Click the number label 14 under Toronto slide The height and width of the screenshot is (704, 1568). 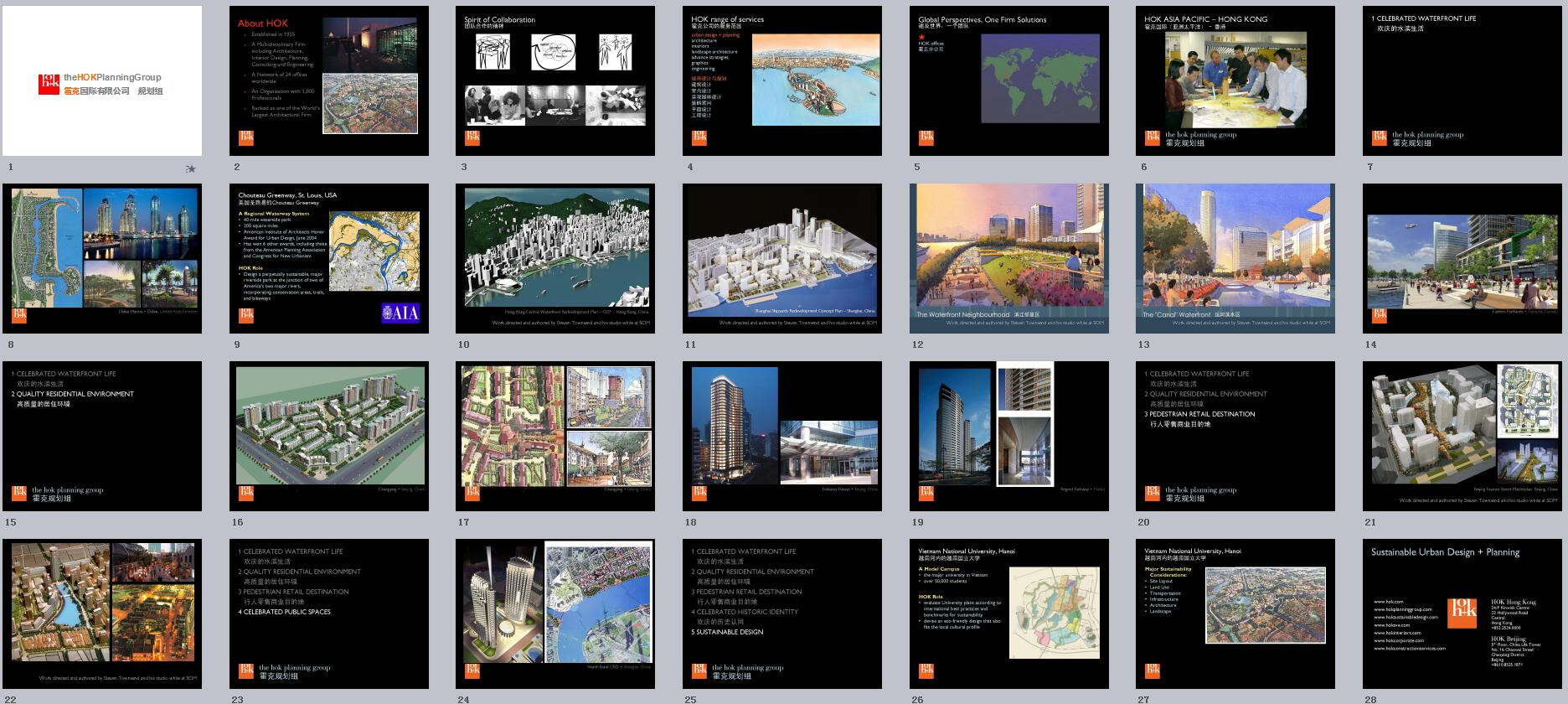tap(1370, 344)
